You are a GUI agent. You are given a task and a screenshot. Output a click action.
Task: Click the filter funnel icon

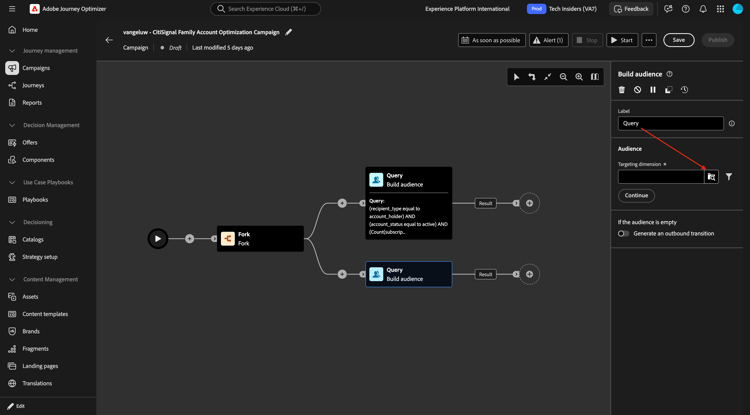coord(728,177)
